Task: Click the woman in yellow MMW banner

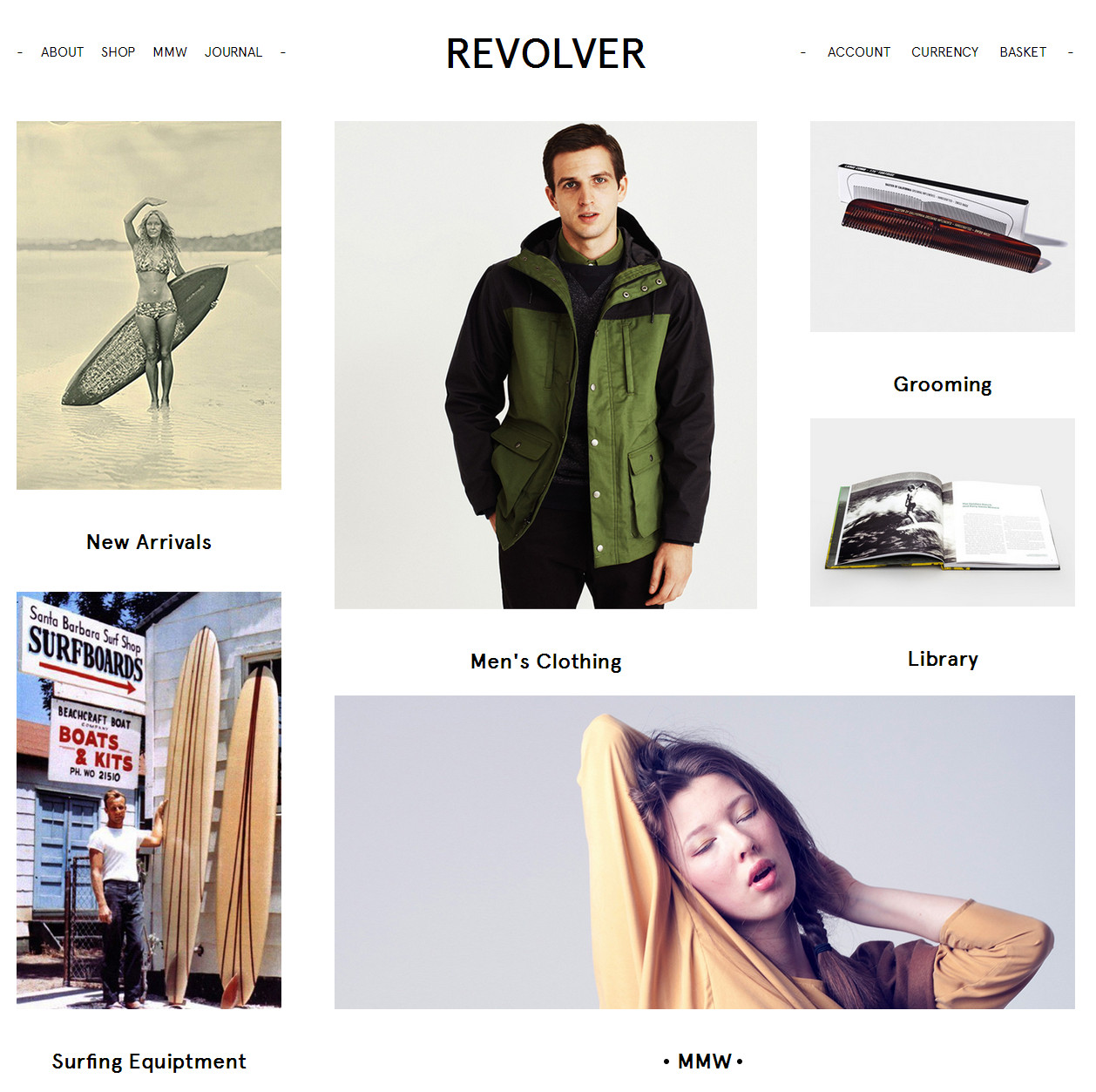Action: point(704,852)
